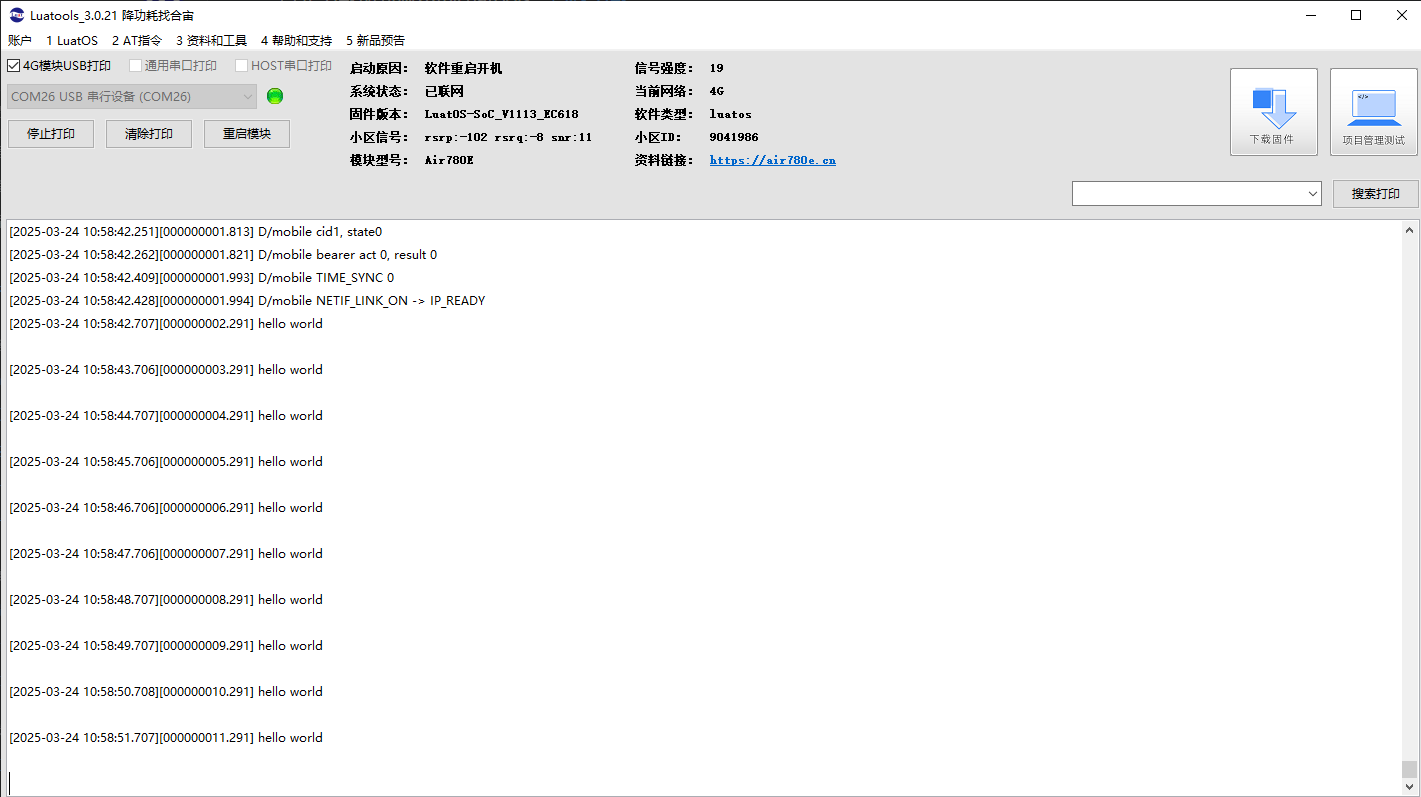Click the log line 'D/mobile TIME_SYNC 0'
This screenshot has height=797, width=1421.
click(x=202, y=278)
